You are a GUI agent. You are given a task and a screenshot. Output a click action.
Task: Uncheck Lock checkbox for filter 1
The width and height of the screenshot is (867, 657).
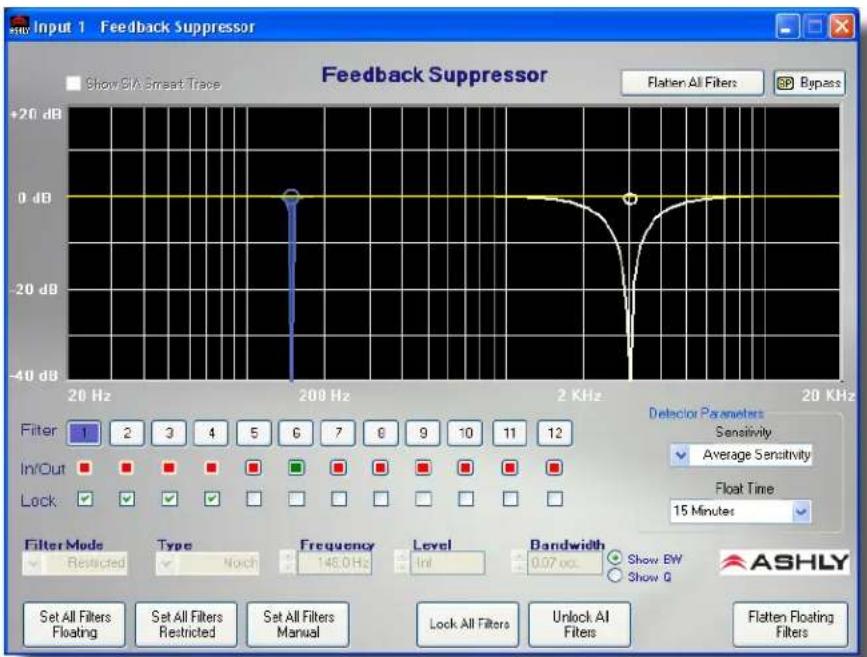85,499
